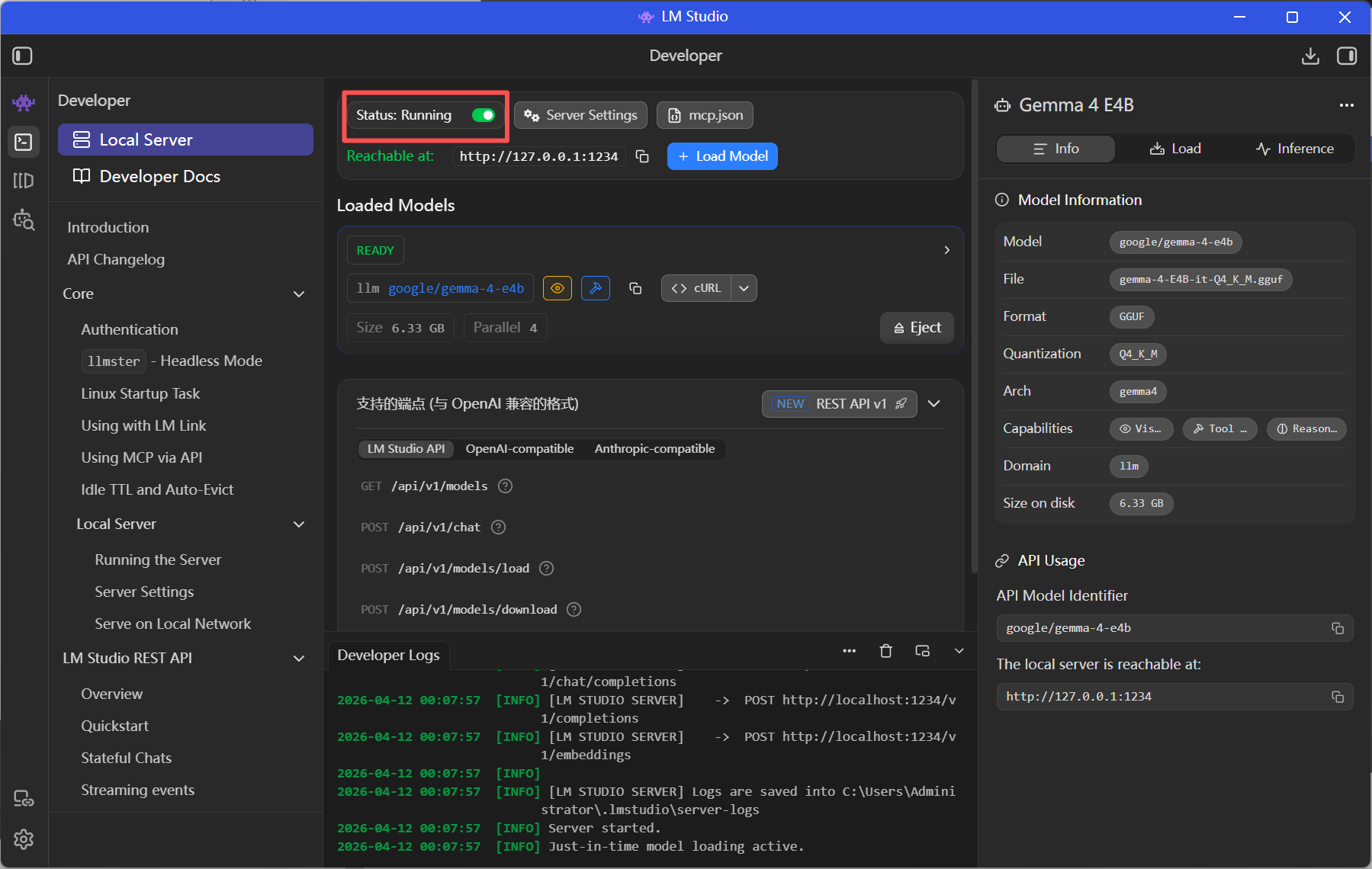Viewport: 1372px width, 869px height.
Task: Open Server Settings button
Action: (x=580, y=115)
